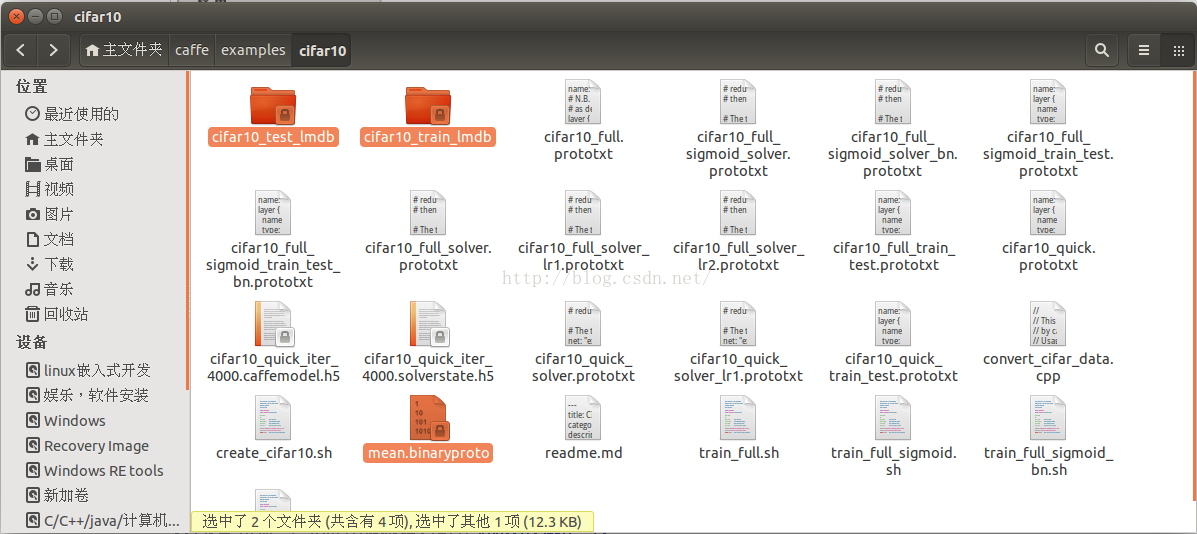Select train_full.sh script icon

click(737, 417)
